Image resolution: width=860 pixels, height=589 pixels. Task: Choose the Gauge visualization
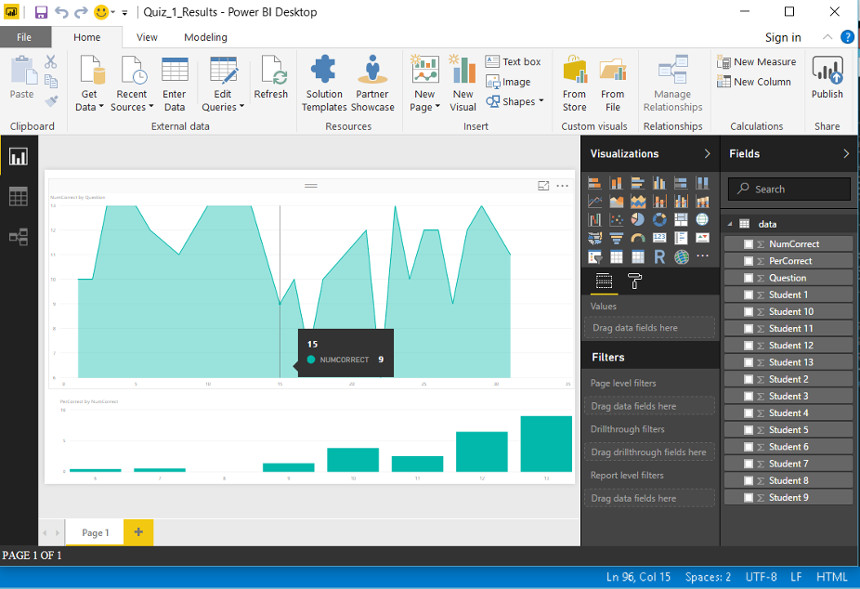point(637,238)
